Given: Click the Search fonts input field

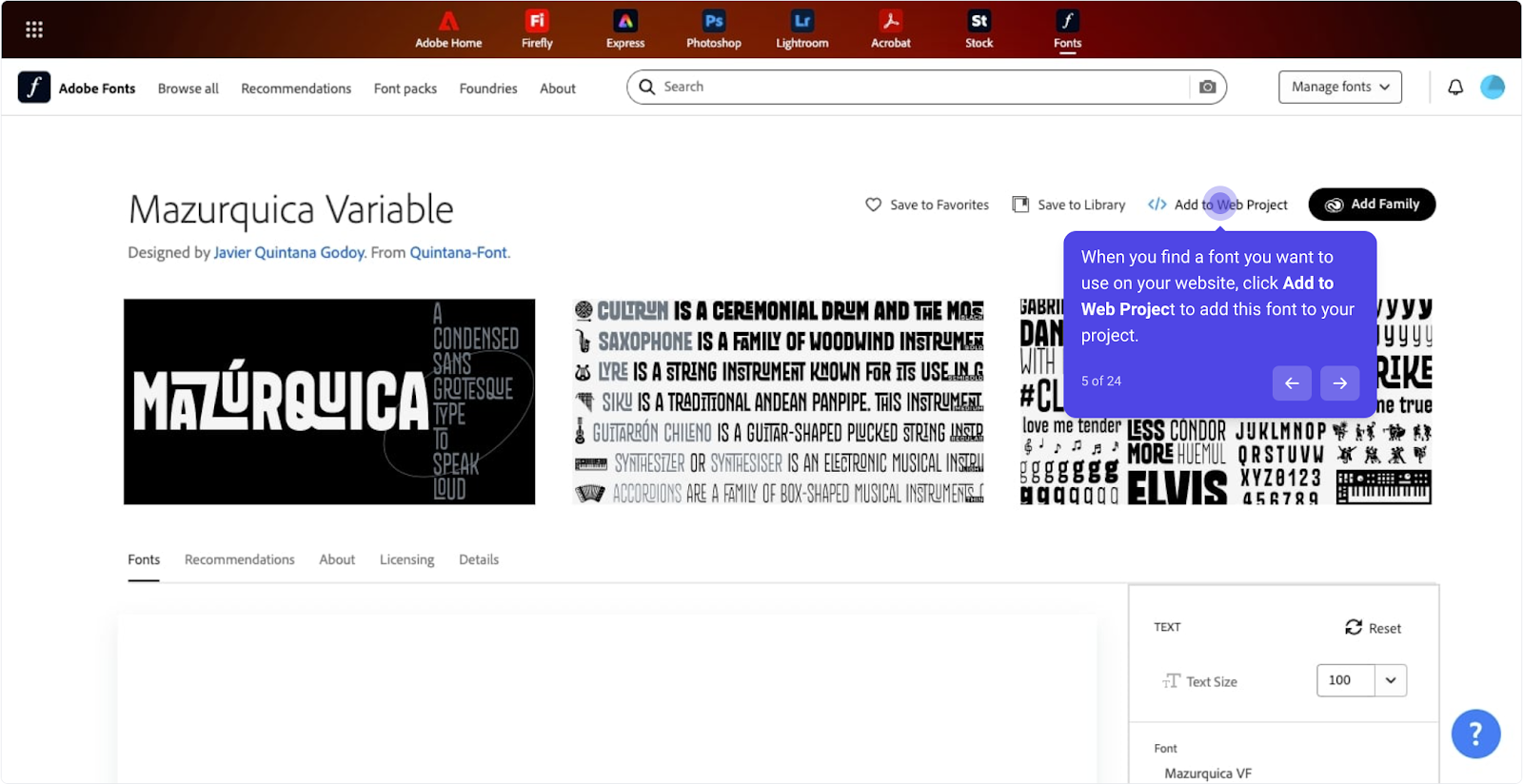Looking at the screenshot, I should [x=914, y=88].
